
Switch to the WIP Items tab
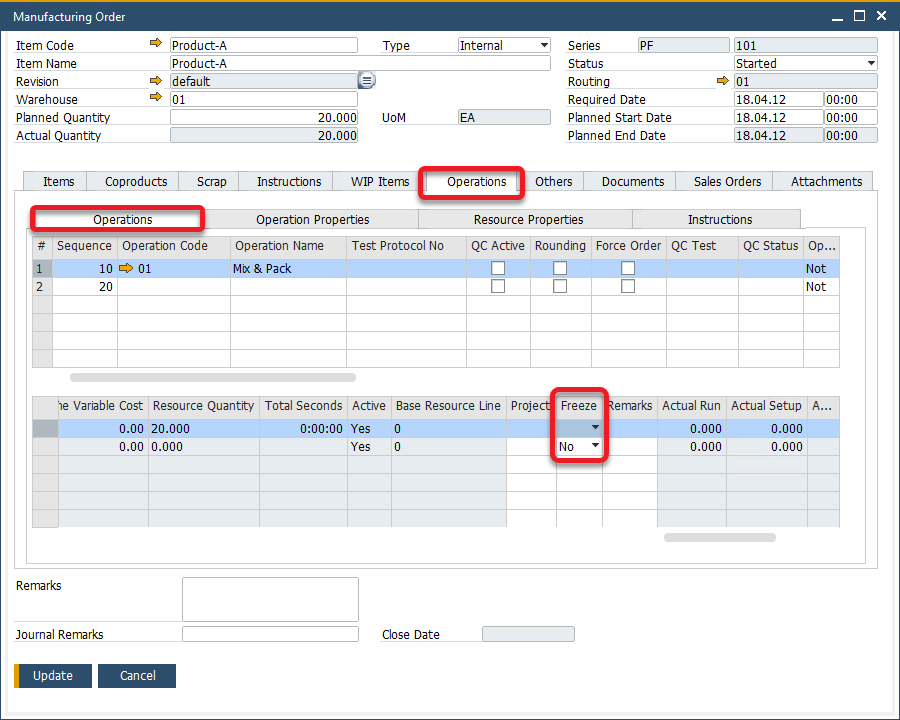click(379, 181)
